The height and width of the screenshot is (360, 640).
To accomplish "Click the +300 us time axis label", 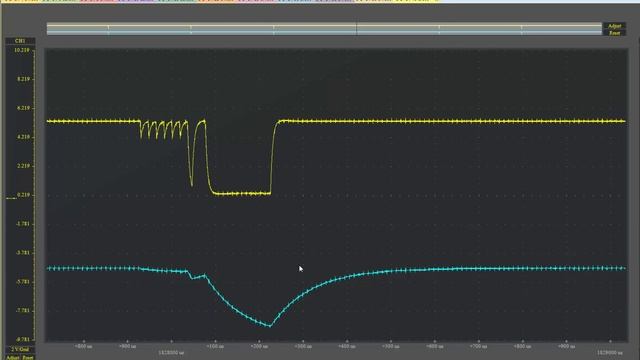I will pyautogui.click(x=303, y=347).
